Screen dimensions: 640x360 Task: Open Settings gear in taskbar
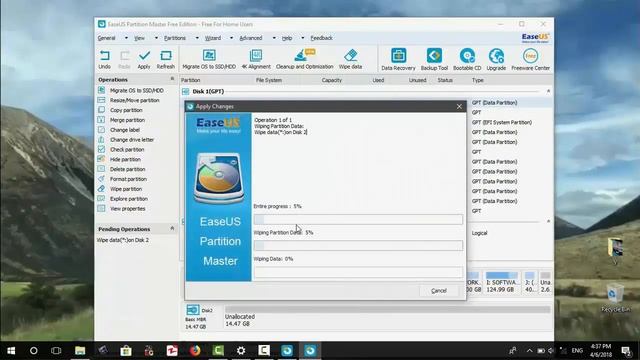[x=241, y=351]
